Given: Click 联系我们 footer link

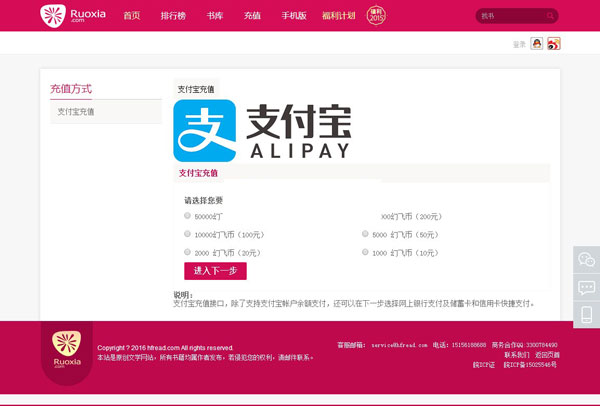Looking at the screenshot, I should (517, 355).
